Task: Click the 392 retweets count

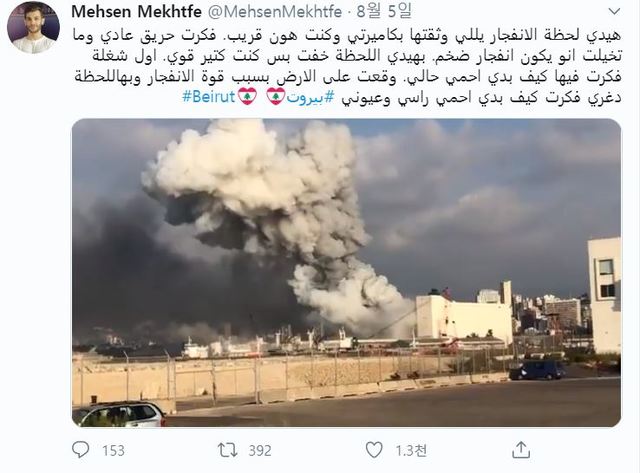Action: point(260,451)
